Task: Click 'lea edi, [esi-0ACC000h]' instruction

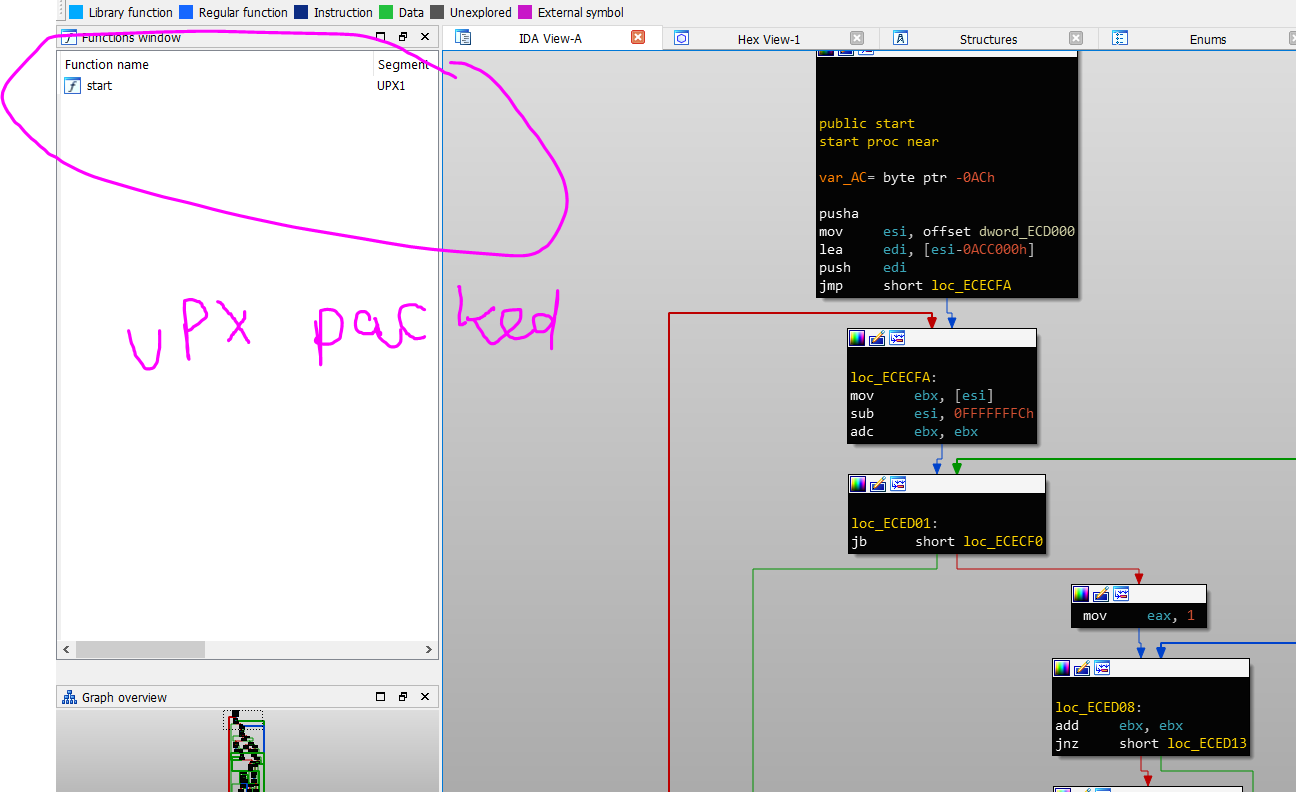Action: tap(927, 250)
